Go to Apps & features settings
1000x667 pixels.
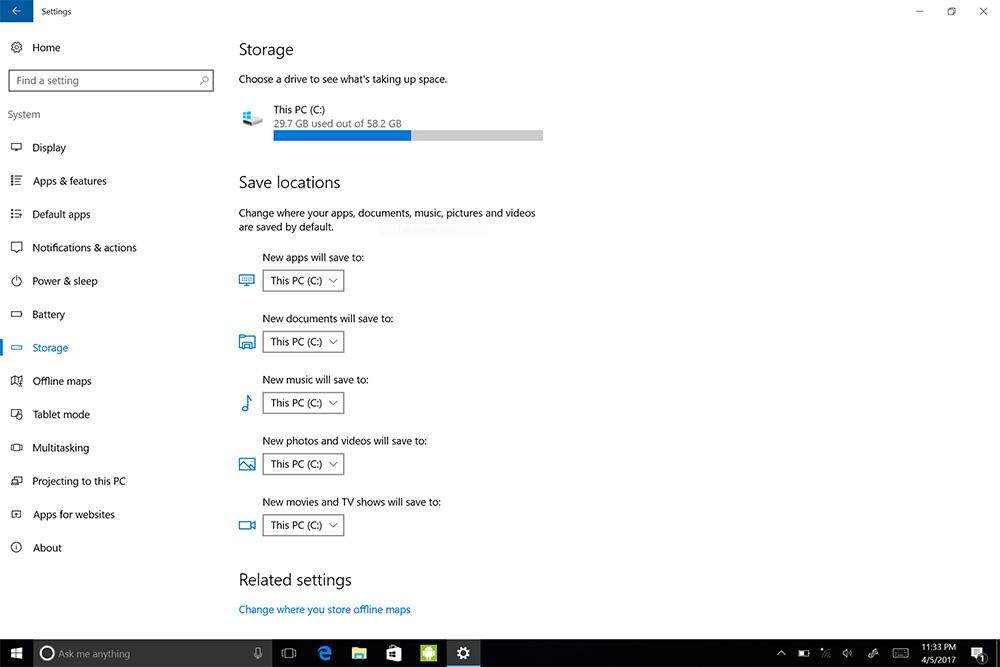pyautogui.click(x=69, y=181)
